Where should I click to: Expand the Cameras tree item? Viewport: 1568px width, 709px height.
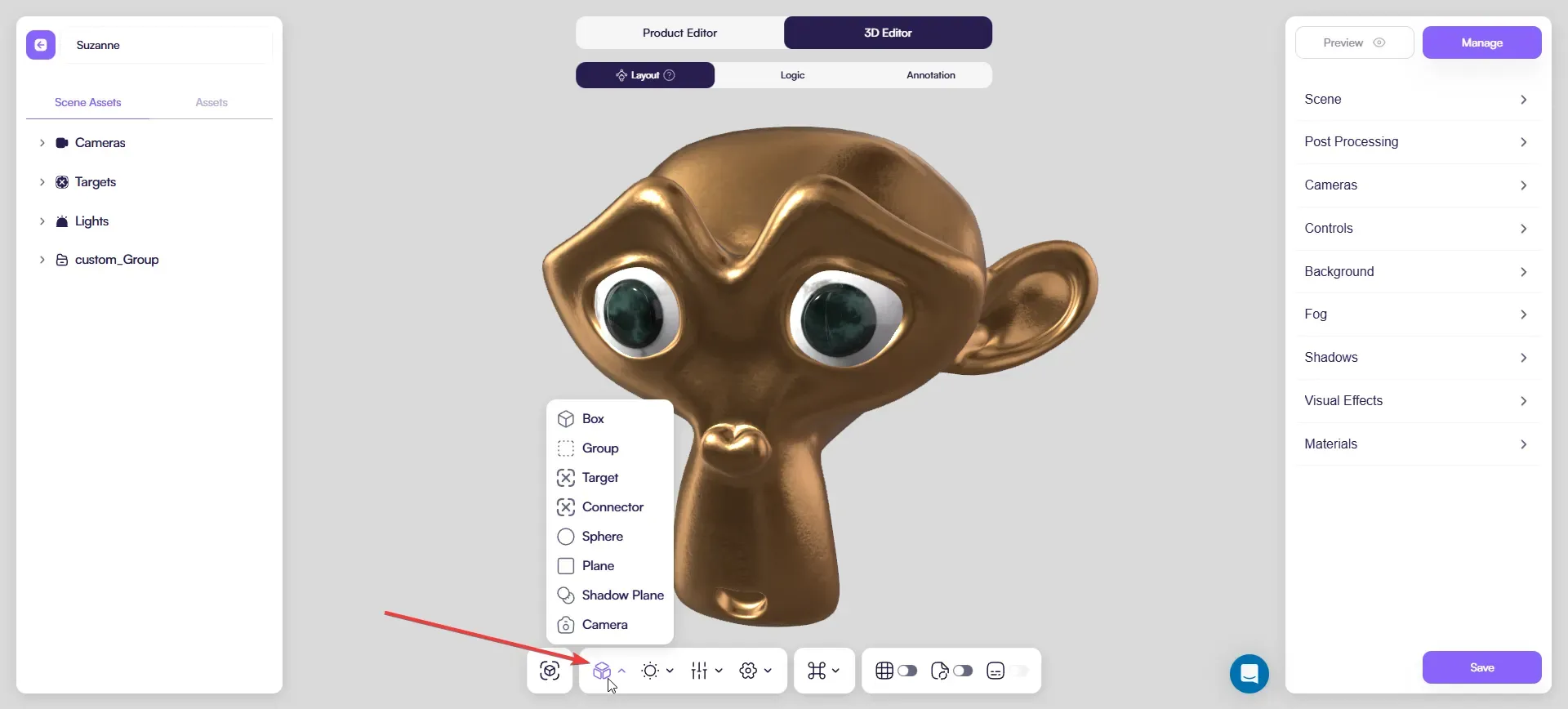(x=42, y=143)
